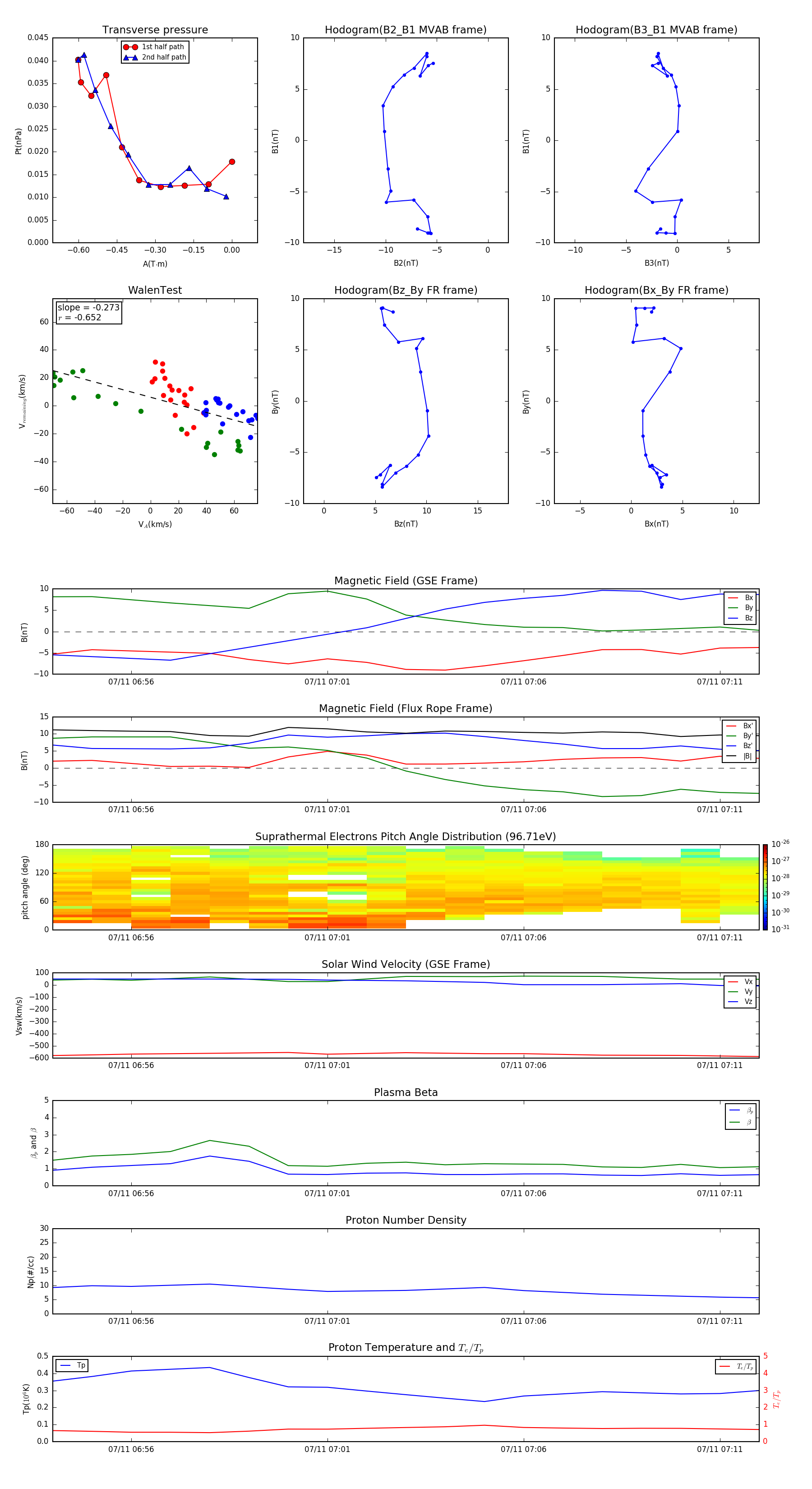Click the 'Proton Number Density' title
Screen dimensions: 812x1489
point(406,1220)
